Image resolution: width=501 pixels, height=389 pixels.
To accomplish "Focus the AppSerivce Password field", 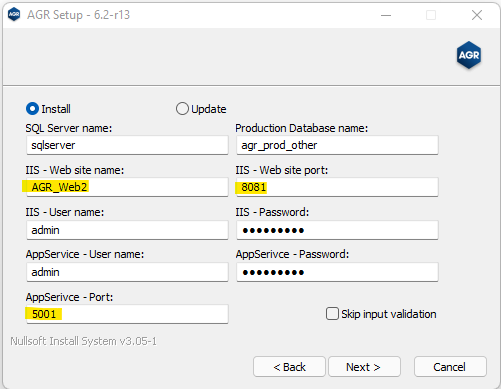I will pos(337,272).
